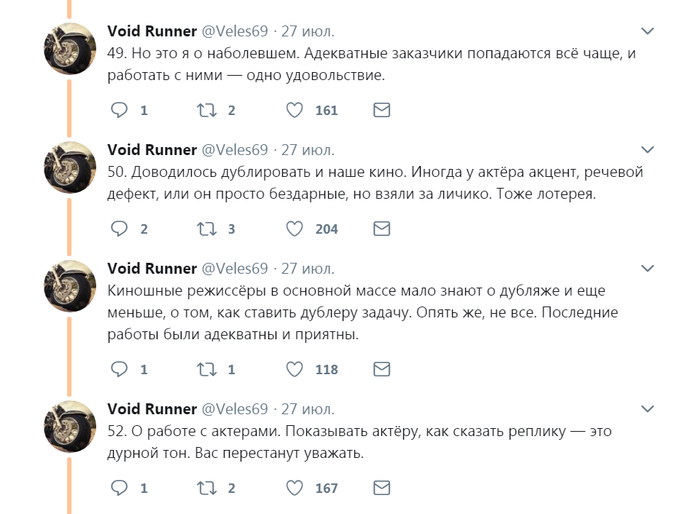Like tweet 52 with 167 likes

pyautogui.click(x=295, y=488)
